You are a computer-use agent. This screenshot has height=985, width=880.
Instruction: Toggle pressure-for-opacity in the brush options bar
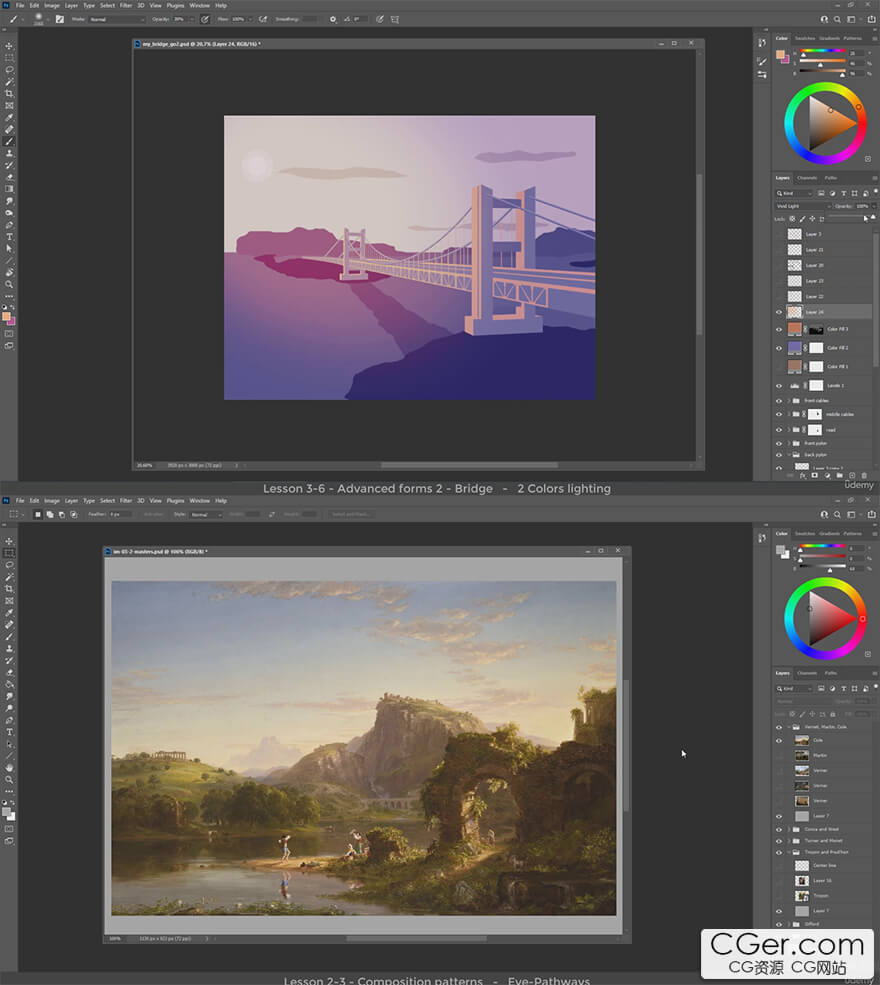coord(205,19)
